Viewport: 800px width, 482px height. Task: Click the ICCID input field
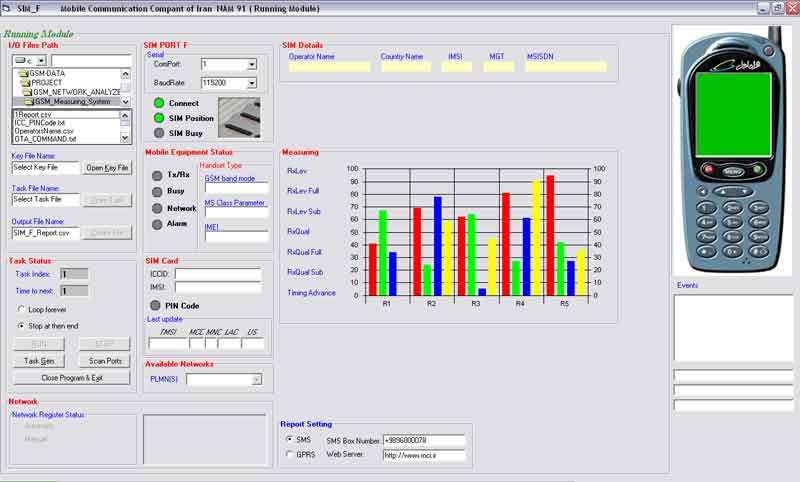pos(218,274)
